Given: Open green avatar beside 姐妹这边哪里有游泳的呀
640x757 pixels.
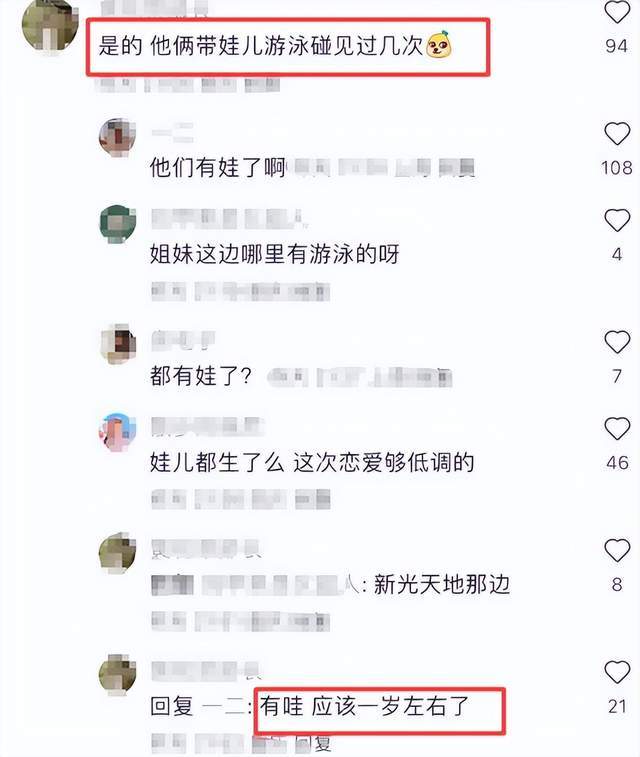Looking at the screenshot, I should pyautogui.click(x=117, y=224).
